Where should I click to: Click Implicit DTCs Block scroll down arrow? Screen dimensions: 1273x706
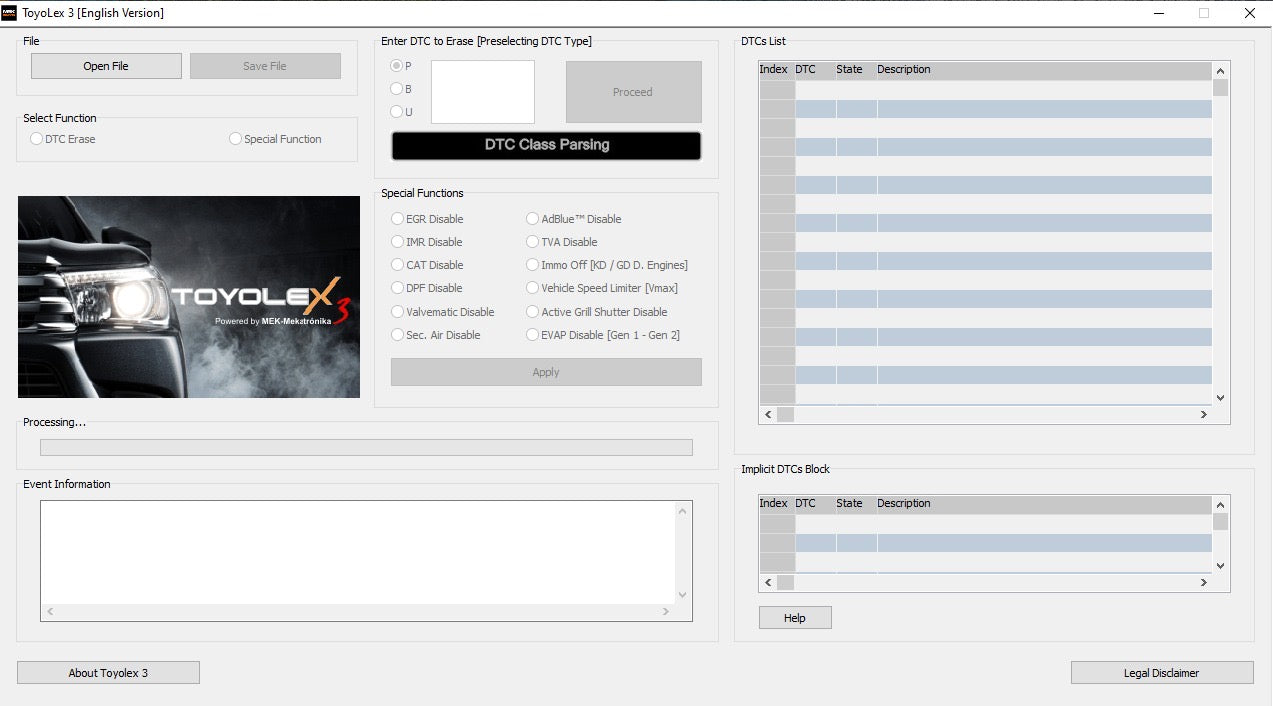1220,566
